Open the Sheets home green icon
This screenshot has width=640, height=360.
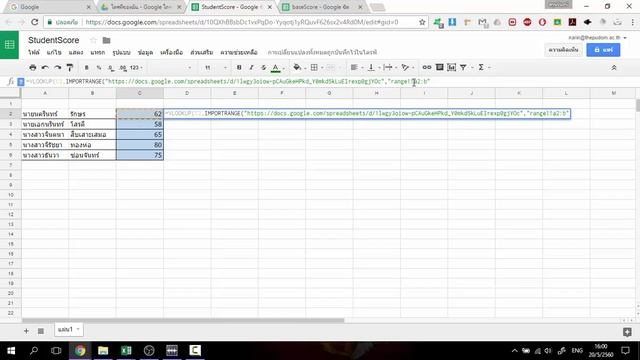tap(9, 45)
